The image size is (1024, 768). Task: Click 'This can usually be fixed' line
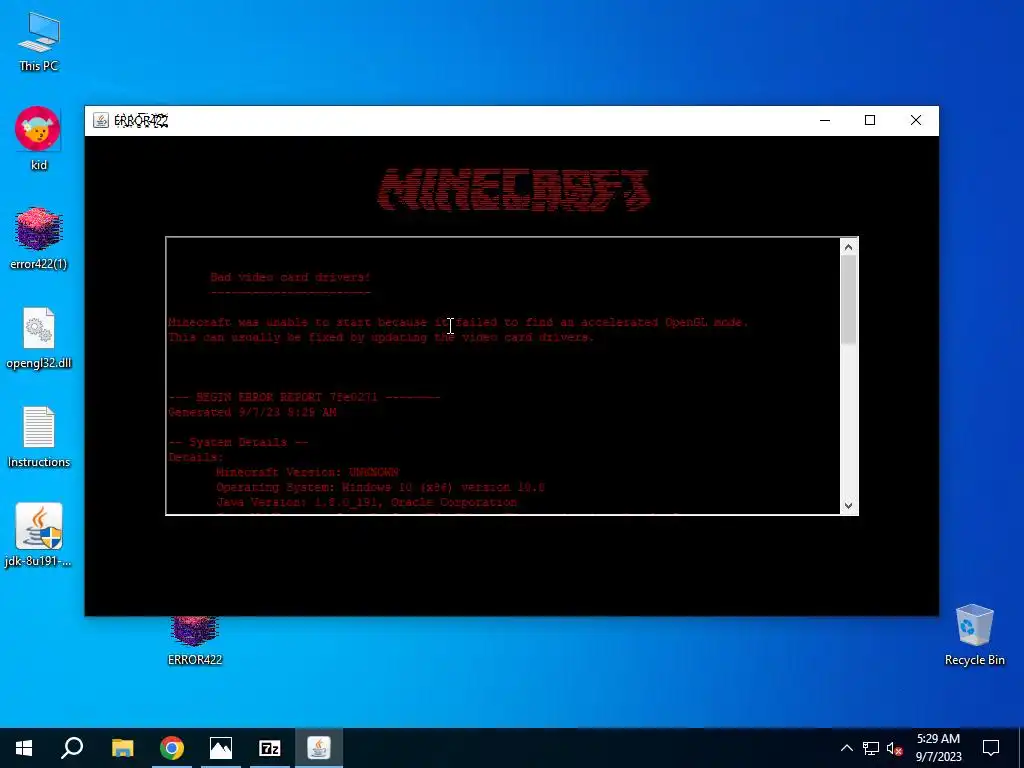click(x=381, y=338)
